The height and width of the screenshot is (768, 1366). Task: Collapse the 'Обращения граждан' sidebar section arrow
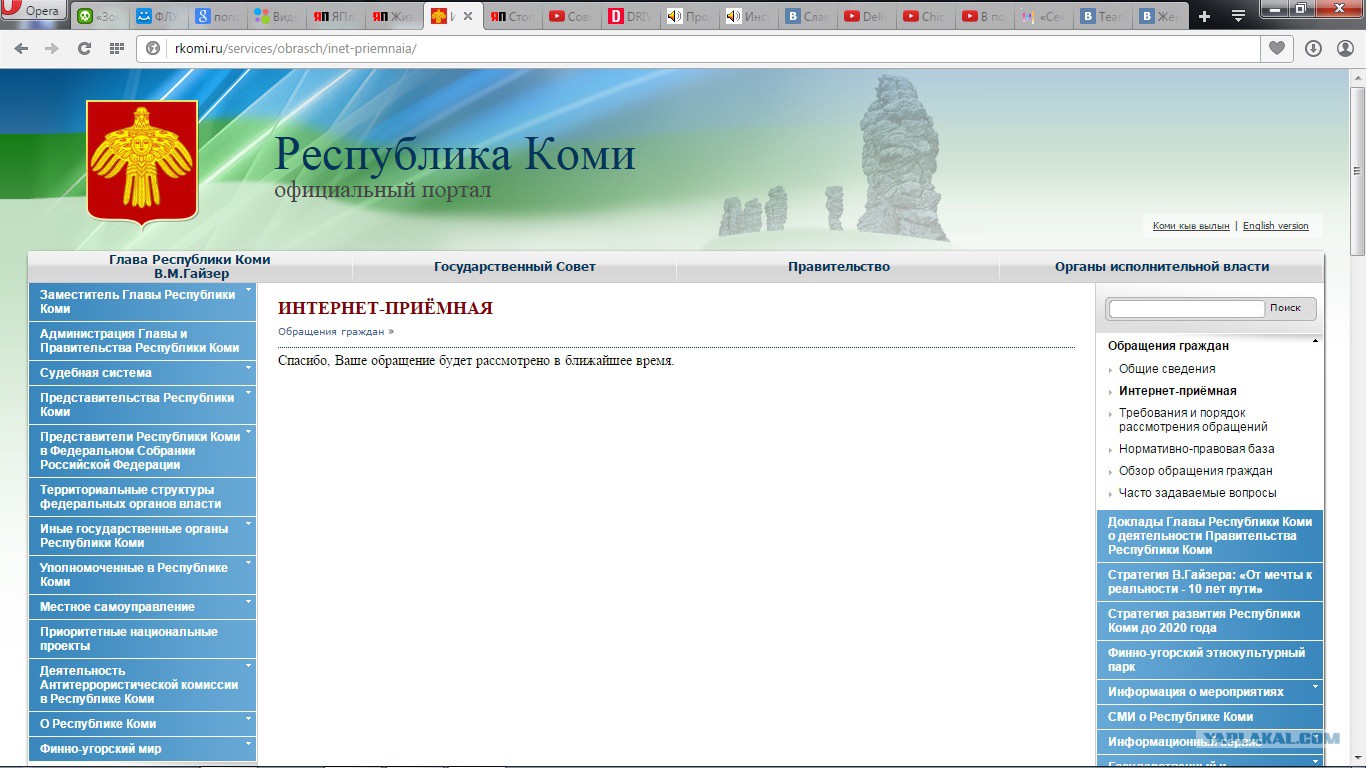[x=1315, y=342]
